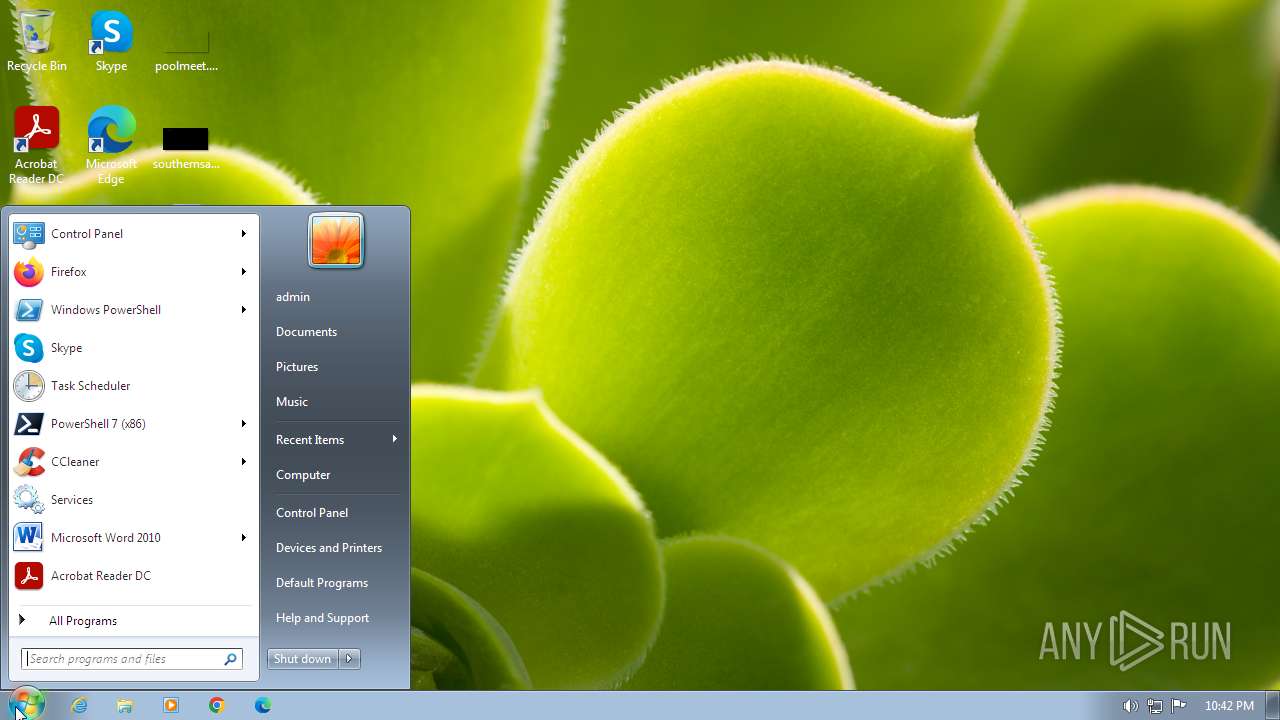The height and width of the screenshot is (720, 1280).
Task: Click the Services label text
Action: pos(72,500)
